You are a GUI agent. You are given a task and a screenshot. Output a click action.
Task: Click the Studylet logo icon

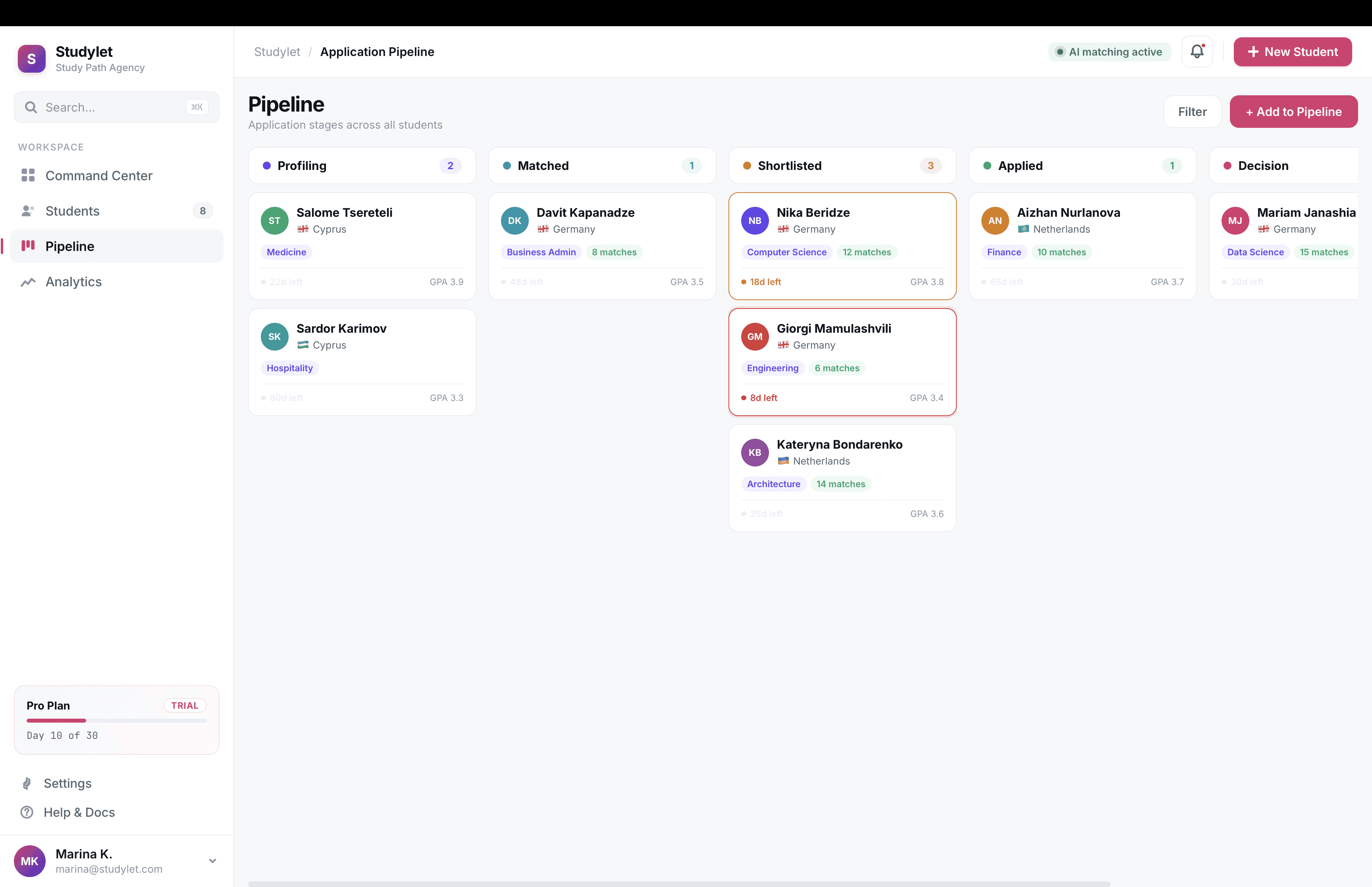[x=32, y=59]
